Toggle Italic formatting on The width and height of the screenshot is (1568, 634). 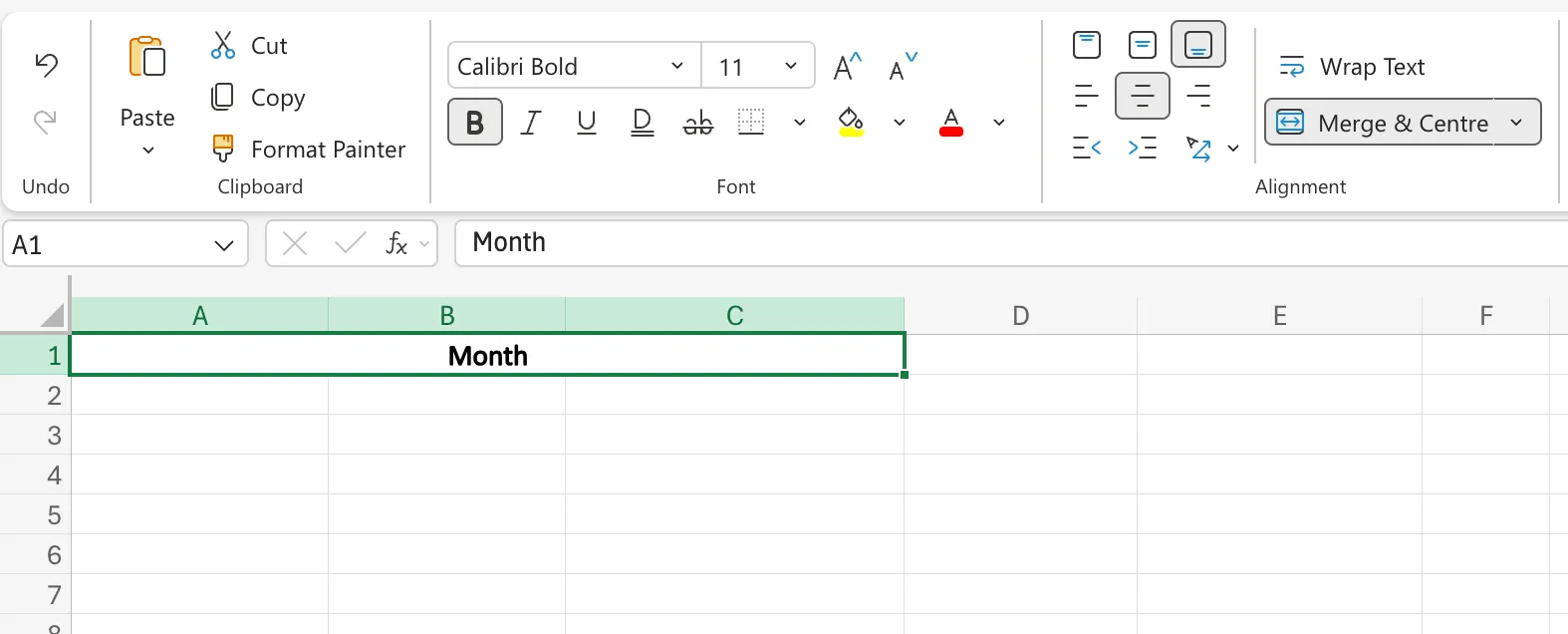coord(531,123)
